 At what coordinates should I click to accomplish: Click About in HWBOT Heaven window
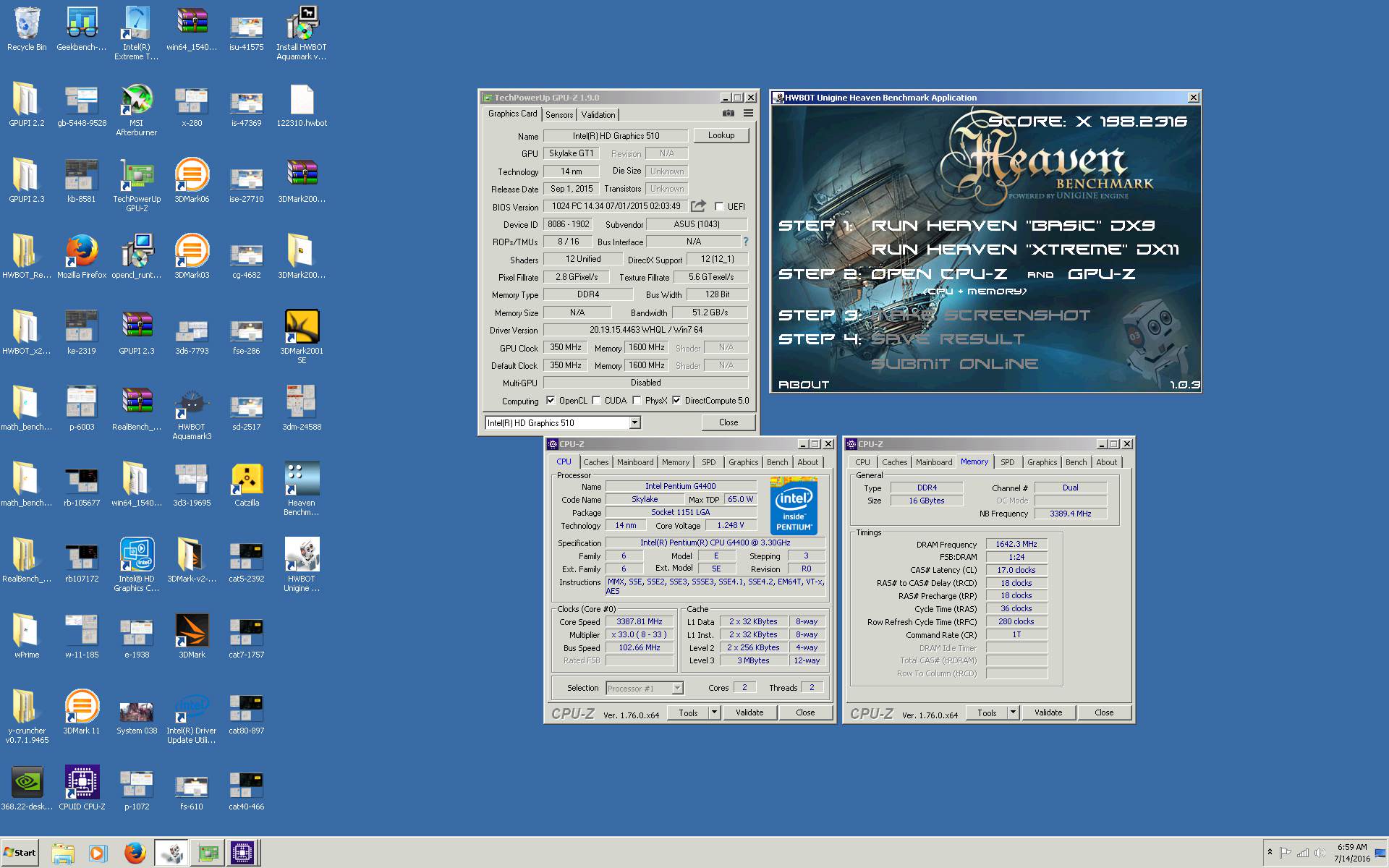point(804,385)
